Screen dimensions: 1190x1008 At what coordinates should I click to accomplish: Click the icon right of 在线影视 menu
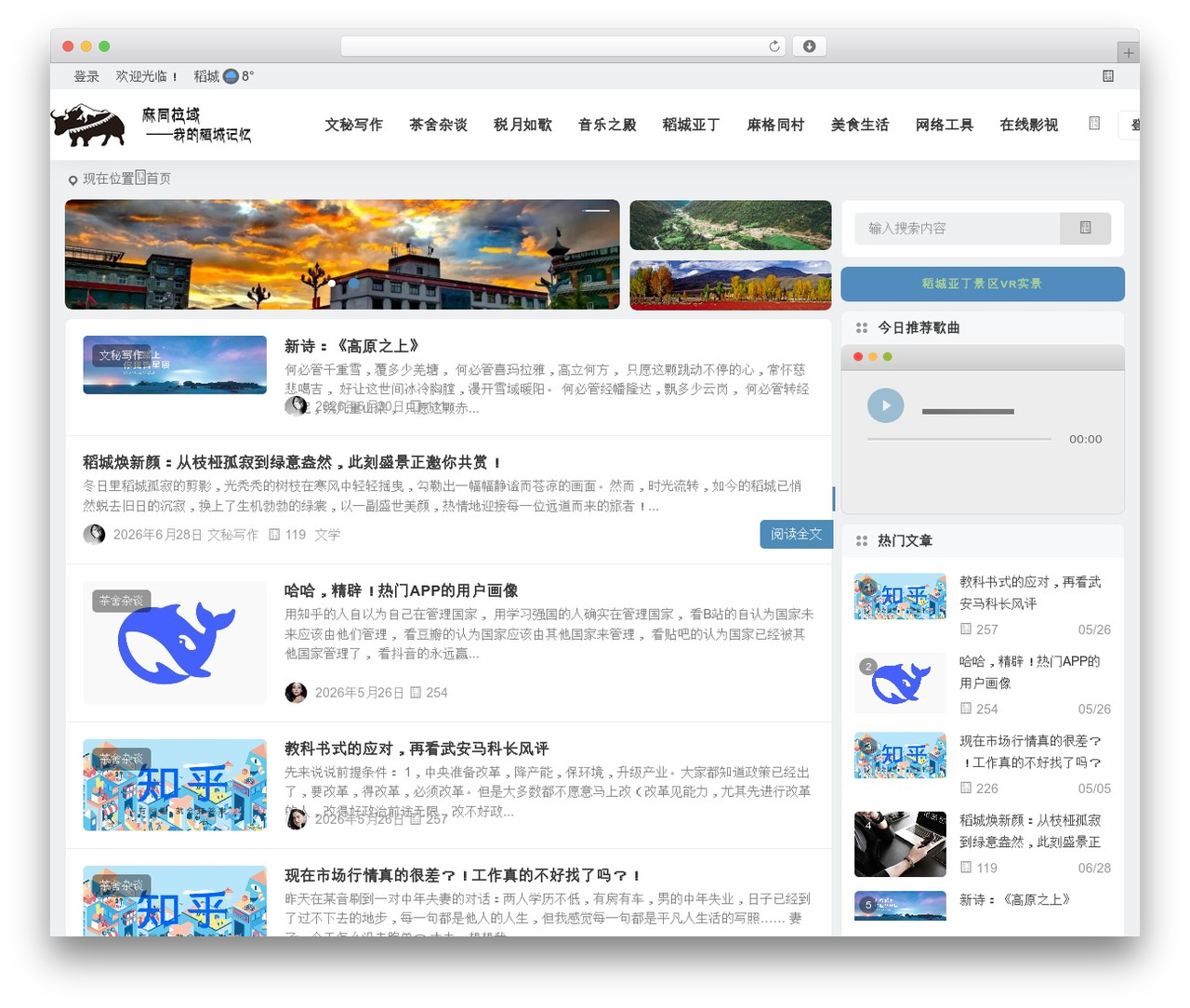(x=1094, y=123)
